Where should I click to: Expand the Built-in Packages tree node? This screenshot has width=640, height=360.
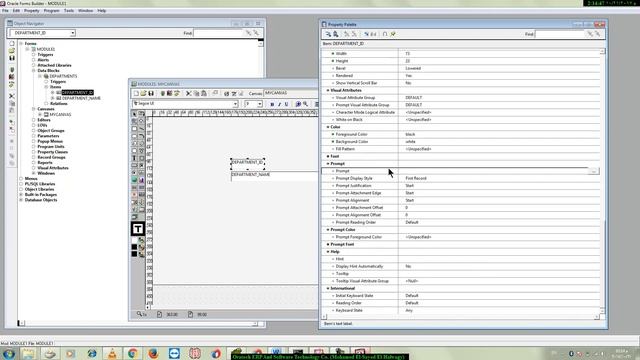21,195
